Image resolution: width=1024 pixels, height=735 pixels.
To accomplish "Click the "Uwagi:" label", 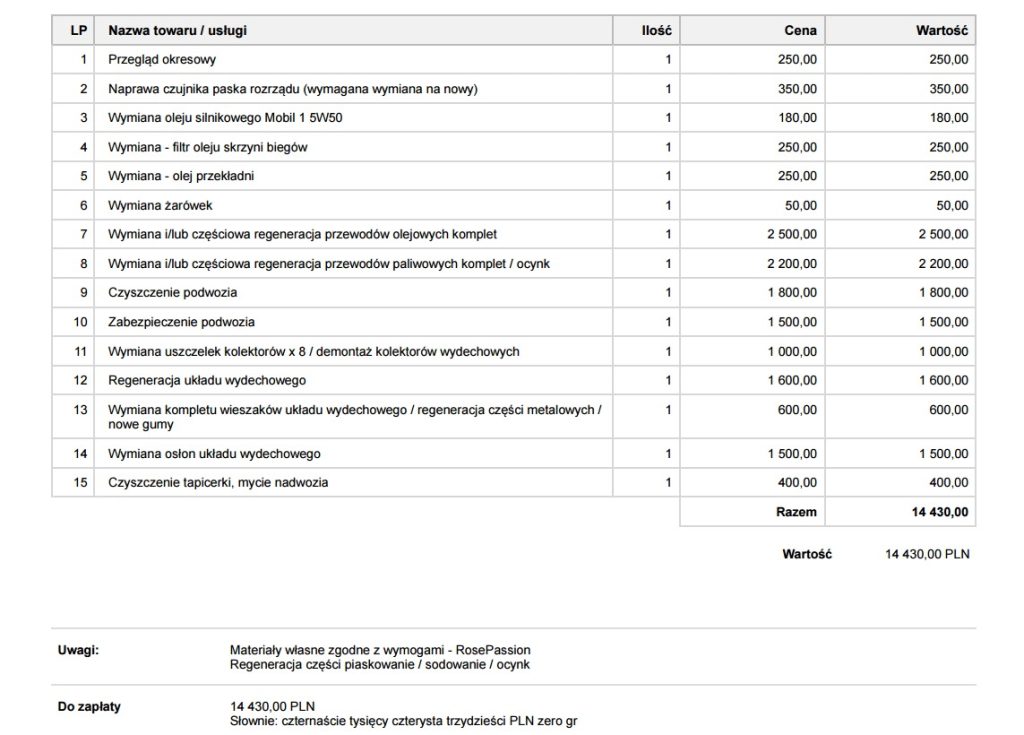I will (x=78, y=650).
